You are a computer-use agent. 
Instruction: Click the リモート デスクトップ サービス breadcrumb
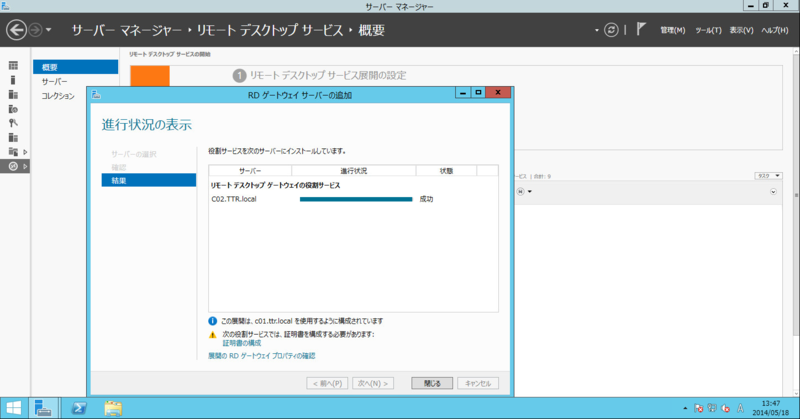tap(270, 30)
